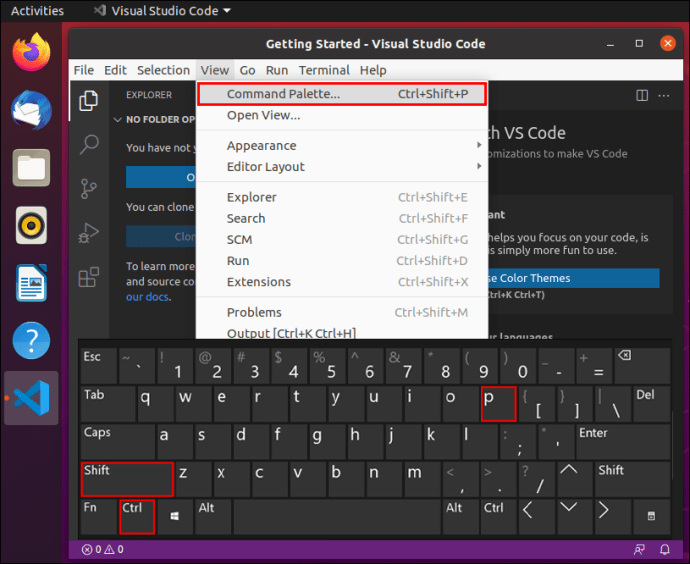Toggle the right Alt key on keyboard
The width and height of the screenshot is (690, 564).
click(461, 516)
